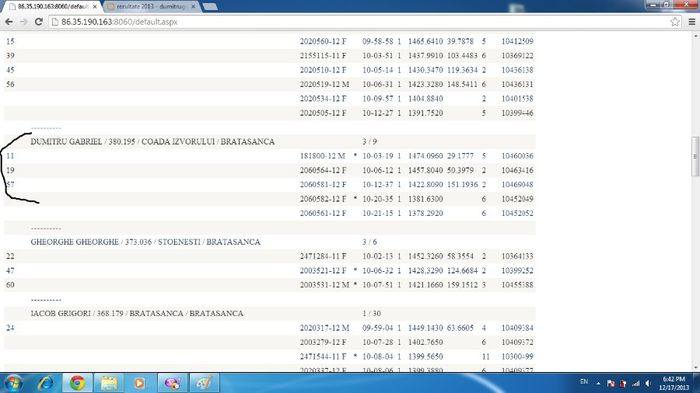Click the 1 / 30 count text
This screenshot has width=700, height=393.
[371, 313]
